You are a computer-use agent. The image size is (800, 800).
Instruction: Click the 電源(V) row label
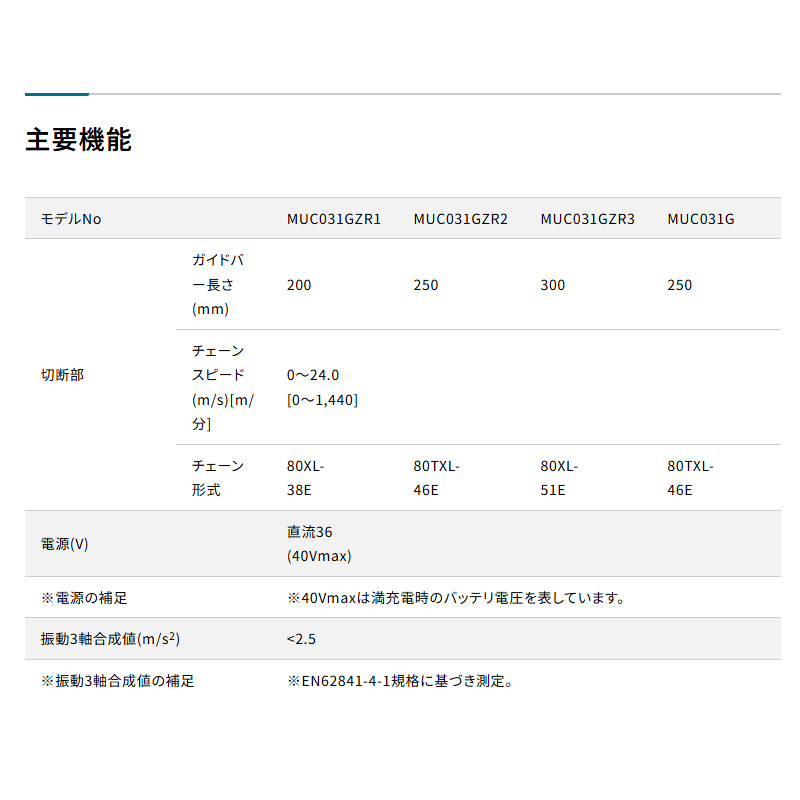tap(65, 545)
